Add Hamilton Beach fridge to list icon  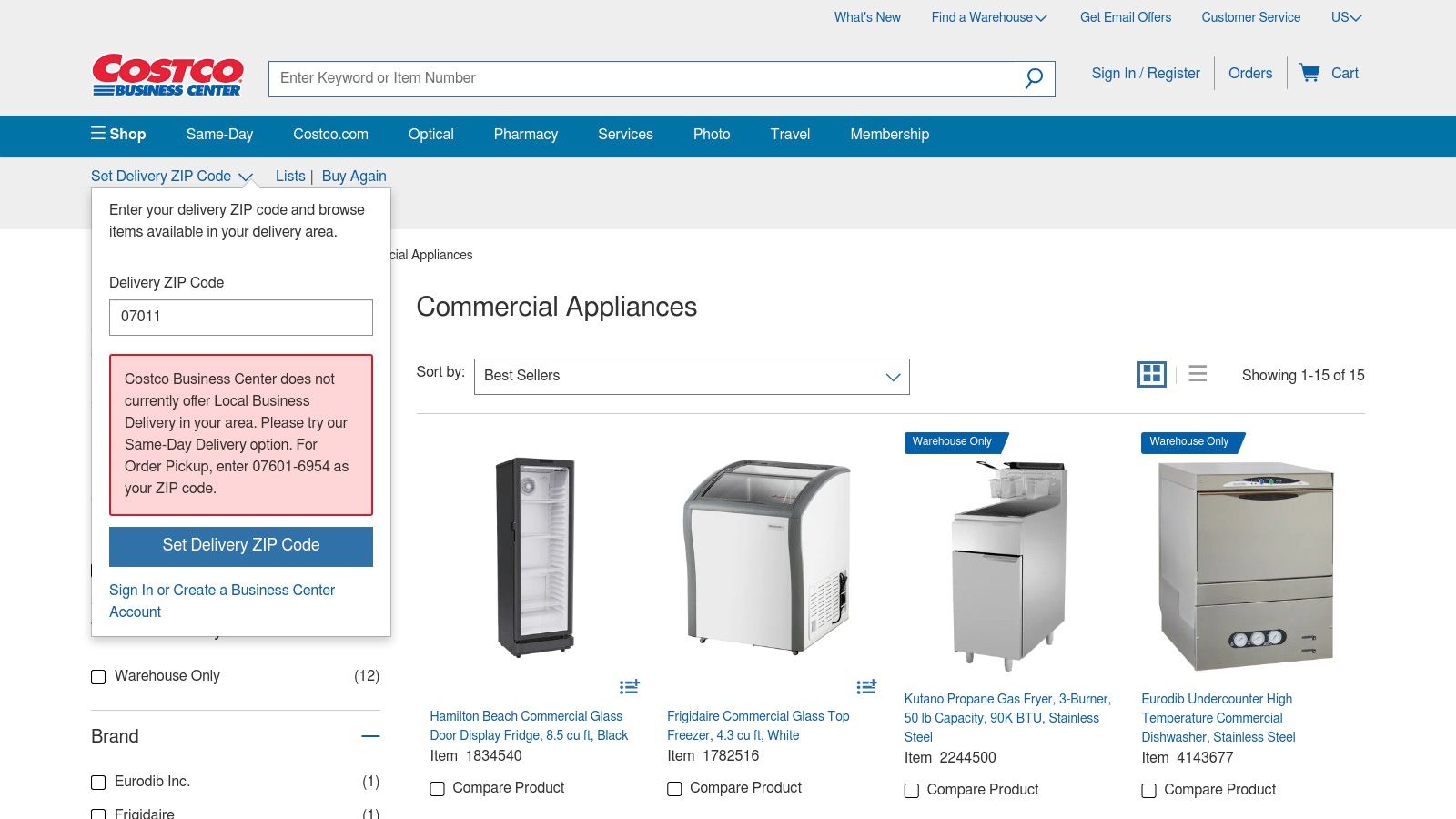point(630,686)
